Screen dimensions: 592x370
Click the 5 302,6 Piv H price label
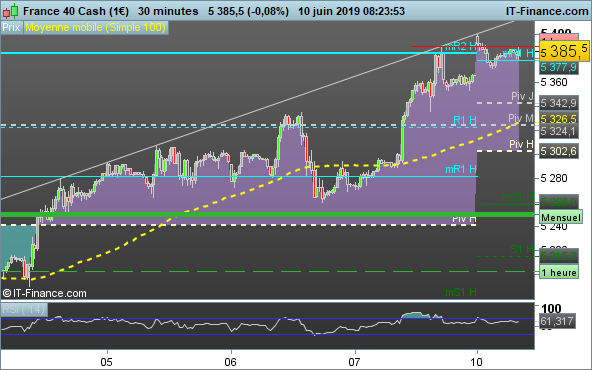click(559, 151)
